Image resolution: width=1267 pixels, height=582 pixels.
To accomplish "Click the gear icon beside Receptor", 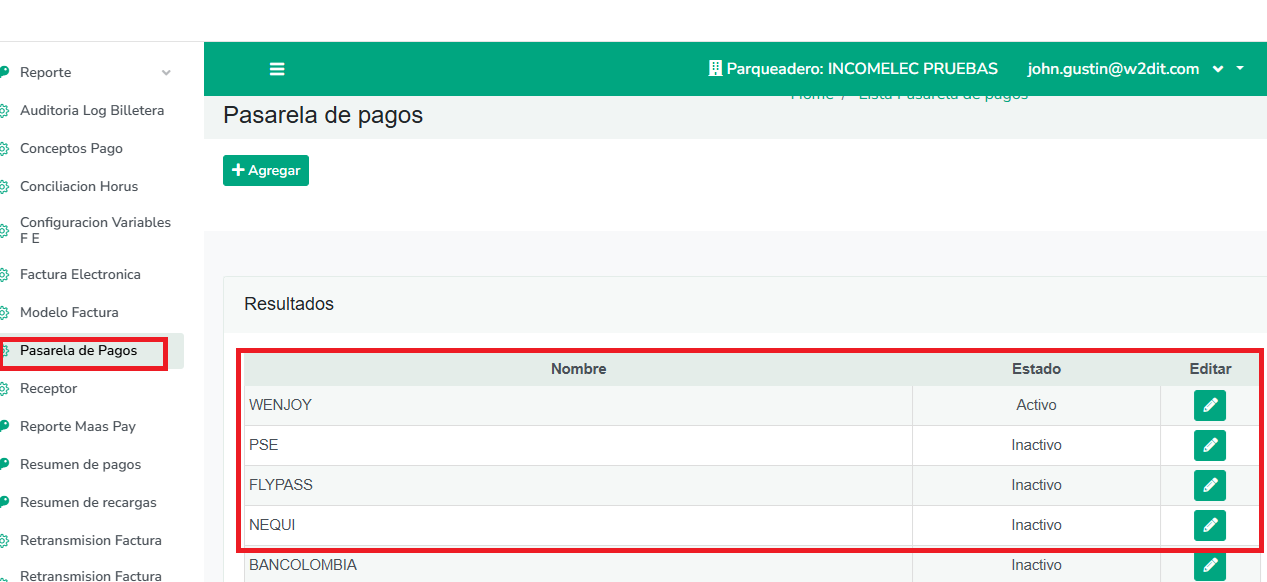I will coord(4,389).
